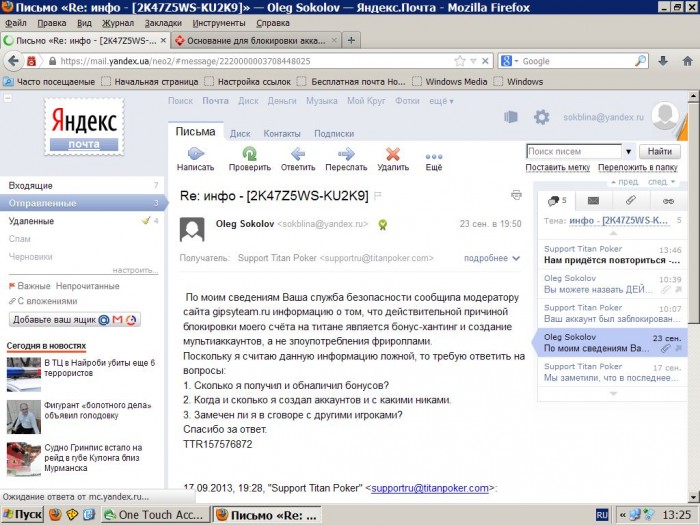The image size is (700, 525).
Task: Delete the message with the red X icon
Action: pyautogui.click(x=393, y=154)
